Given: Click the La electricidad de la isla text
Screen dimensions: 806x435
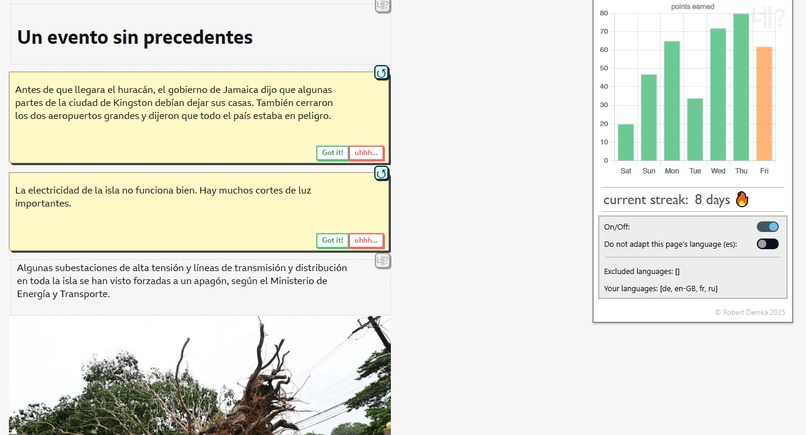Looking at the screenshot, I should click(x=163, y=196).
